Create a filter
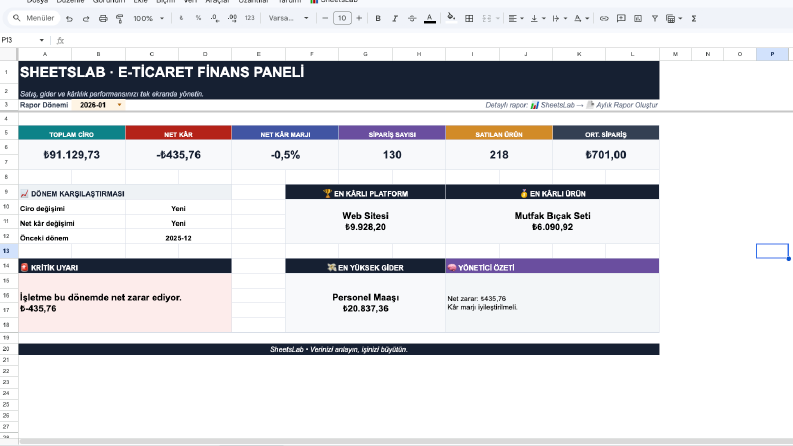Image resolution: width=793 pixels, height=446 pixels. click(x=655, y=18)
